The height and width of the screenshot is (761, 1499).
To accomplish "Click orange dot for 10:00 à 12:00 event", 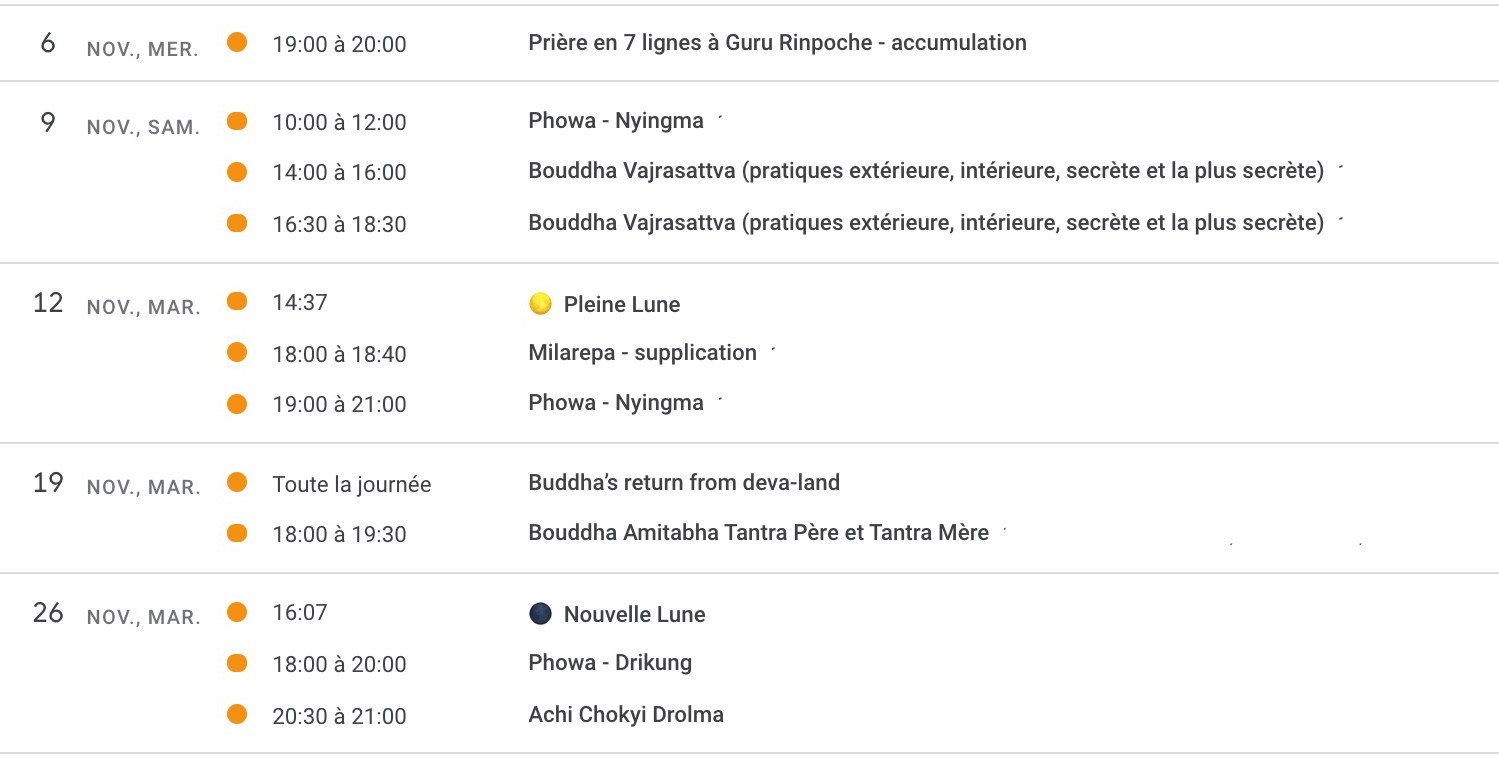I will tap(237, 121).
